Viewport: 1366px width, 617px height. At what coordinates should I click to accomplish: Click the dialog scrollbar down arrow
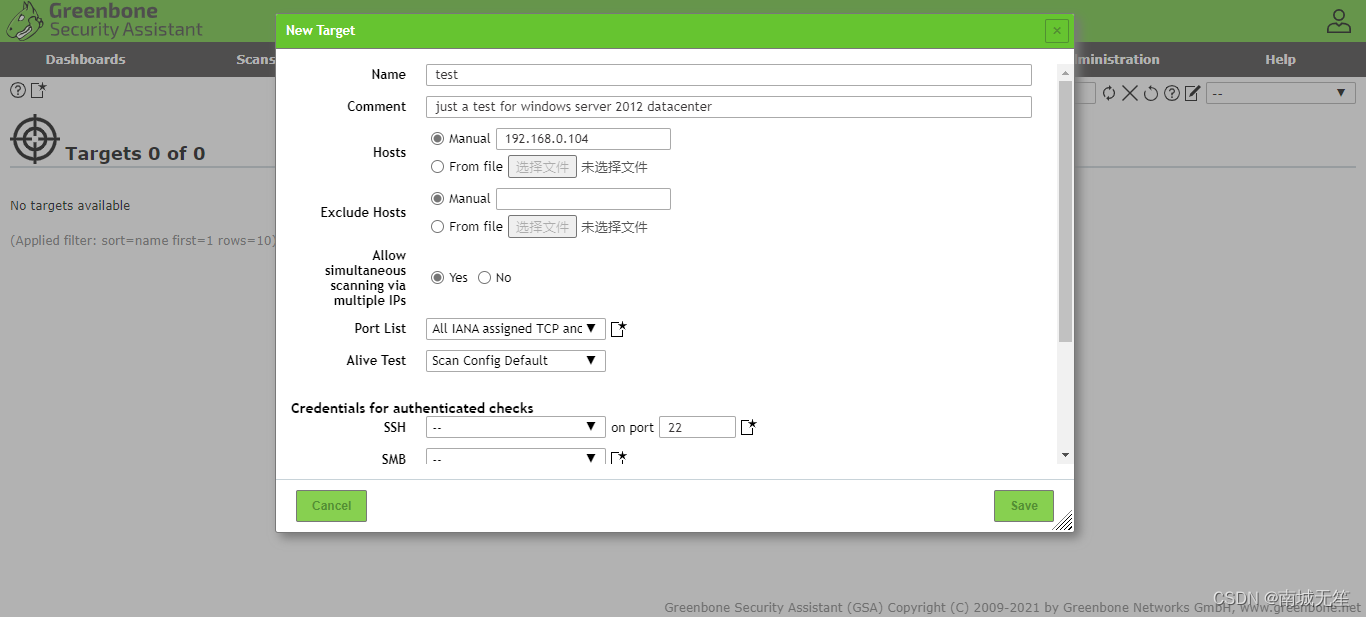click(x=1065, y=456)
